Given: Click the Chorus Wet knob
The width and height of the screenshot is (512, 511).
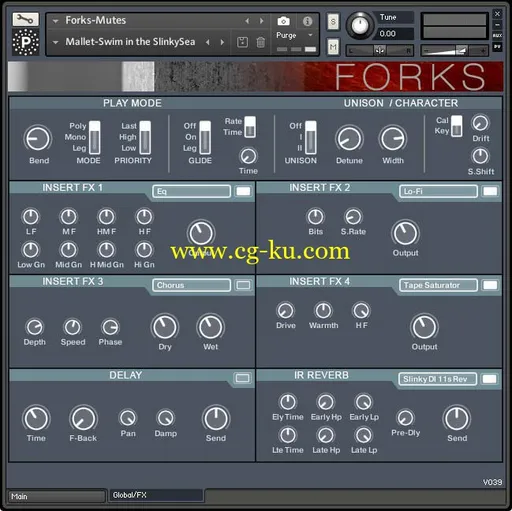Looking at the screenshot, I should [210, 327].
